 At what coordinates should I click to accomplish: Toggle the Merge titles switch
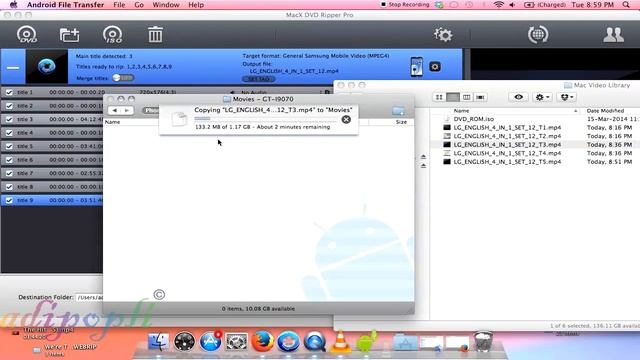[x=123, y=78]
